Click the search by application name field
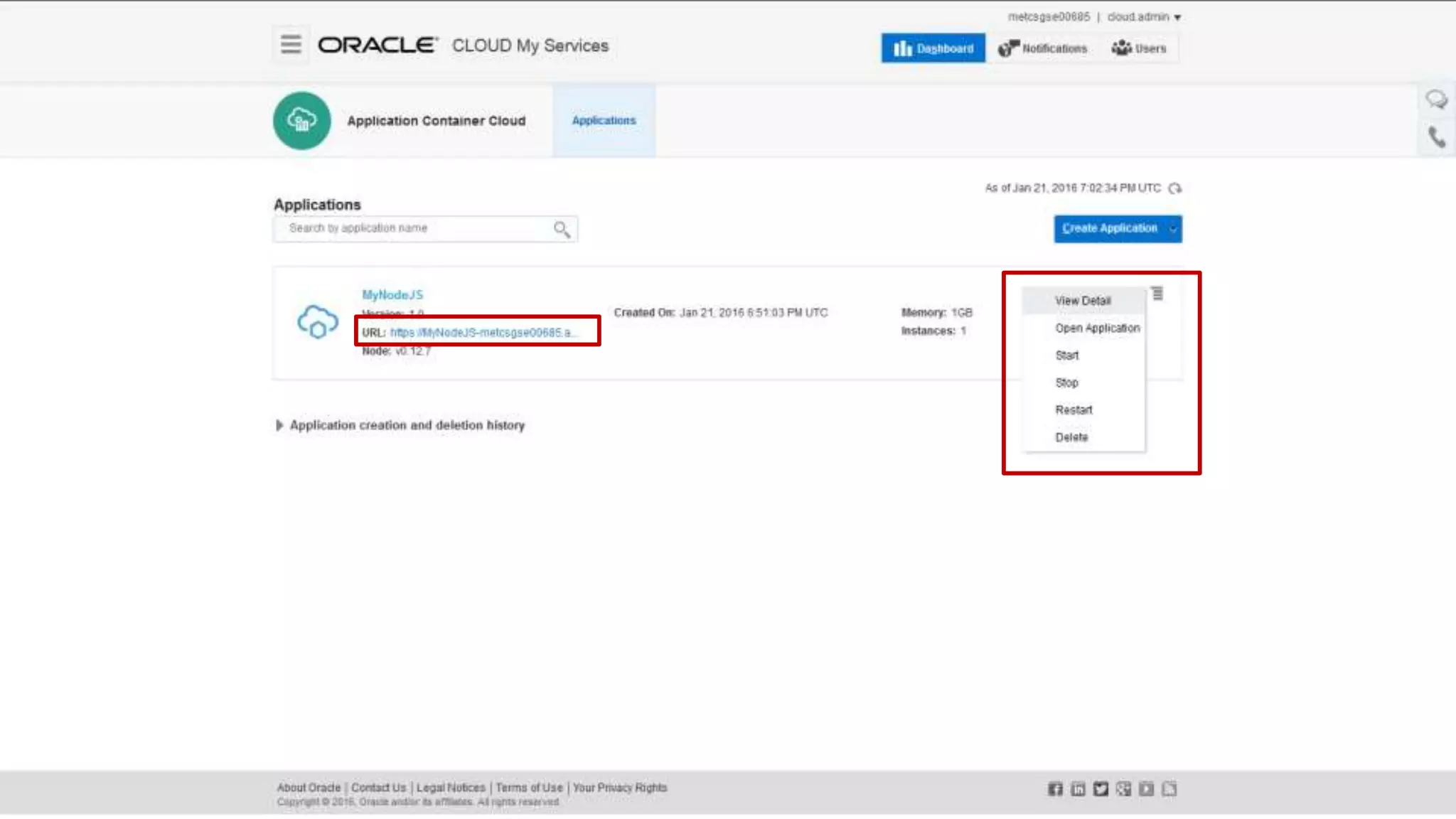 425,228
